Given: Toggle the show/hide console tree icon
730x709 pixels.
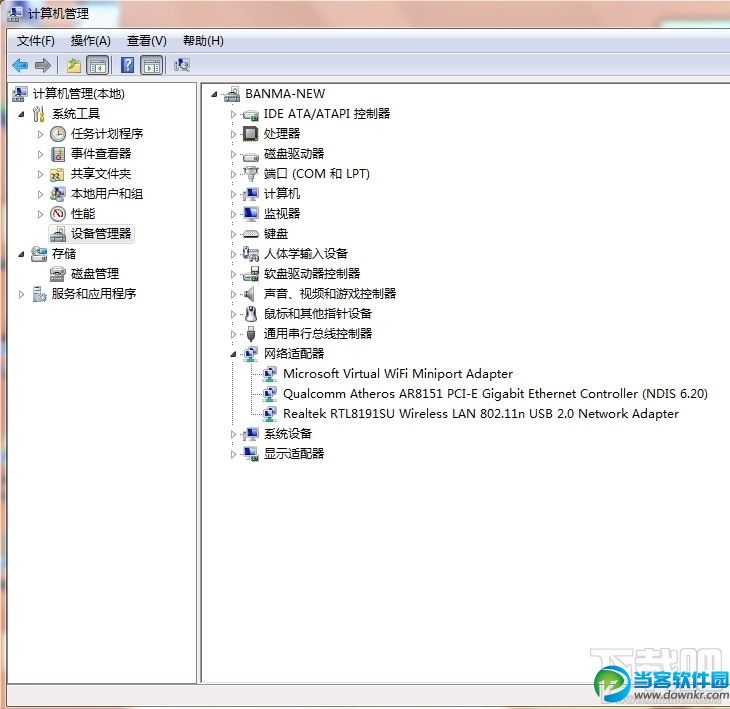Looking at the screenshot, I should click(98, 65).
